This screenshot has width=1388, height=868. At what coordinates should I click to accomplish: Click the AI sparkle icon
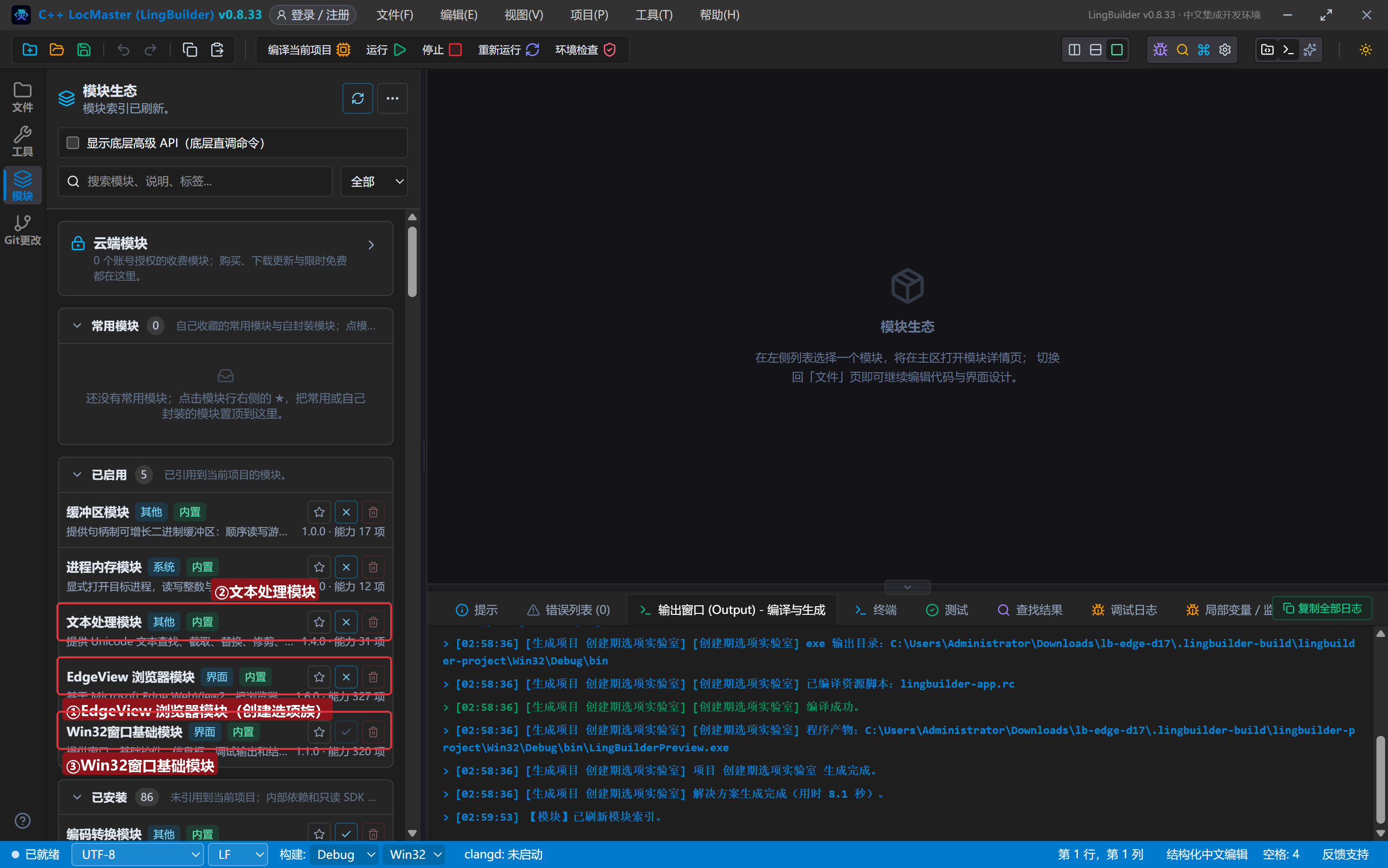[x=1310, y=50]
